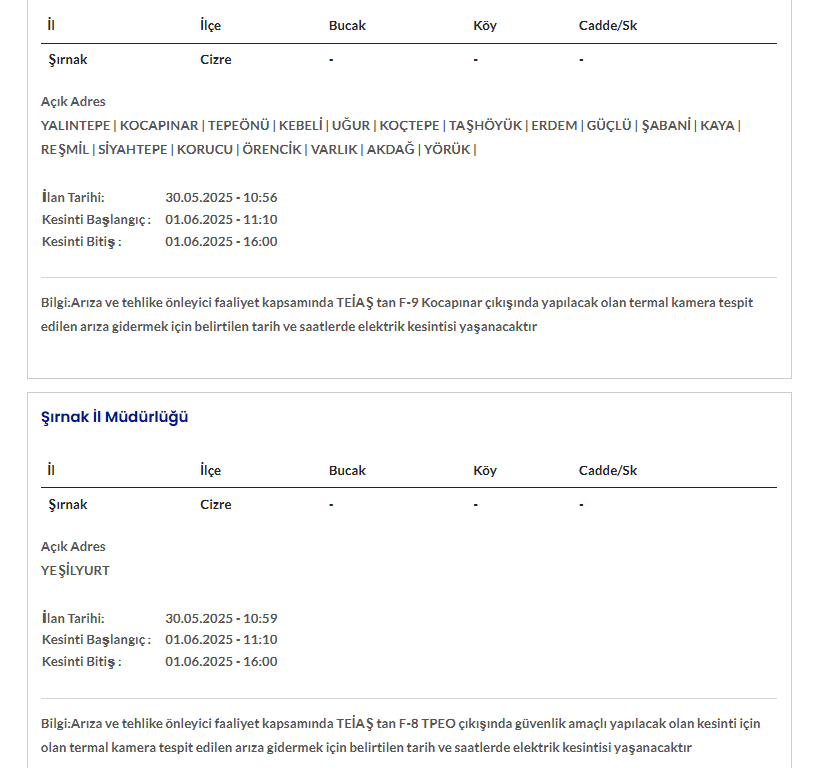Click the Şırnak İl Müdürlüğü heading
This screenshot has width=819, height=768.
114,417
